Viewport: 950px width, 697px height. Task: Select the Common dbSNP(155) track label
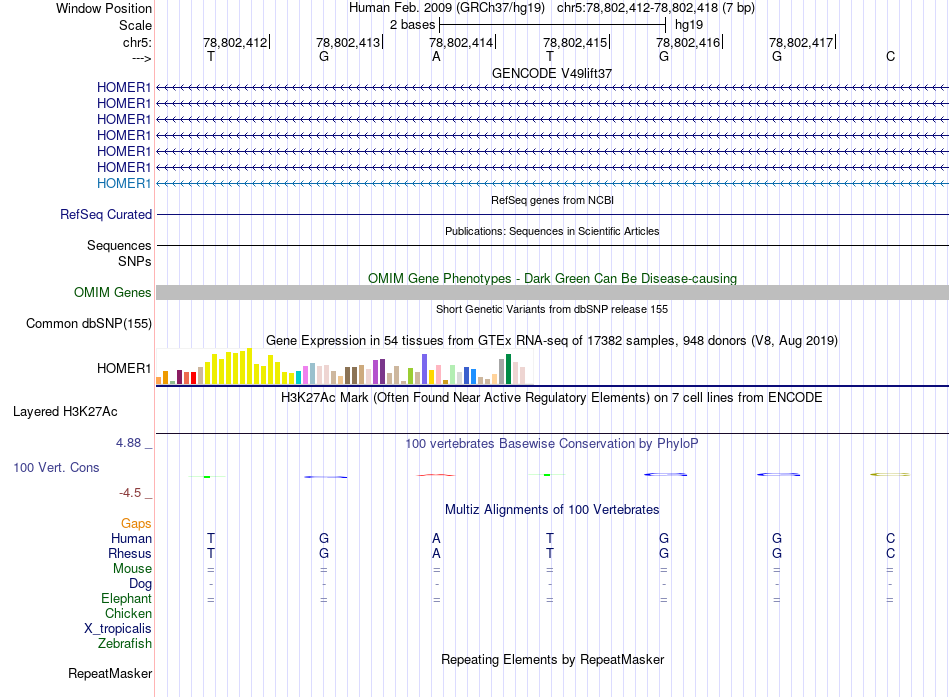pyautogui.click(x=89, y=323)
